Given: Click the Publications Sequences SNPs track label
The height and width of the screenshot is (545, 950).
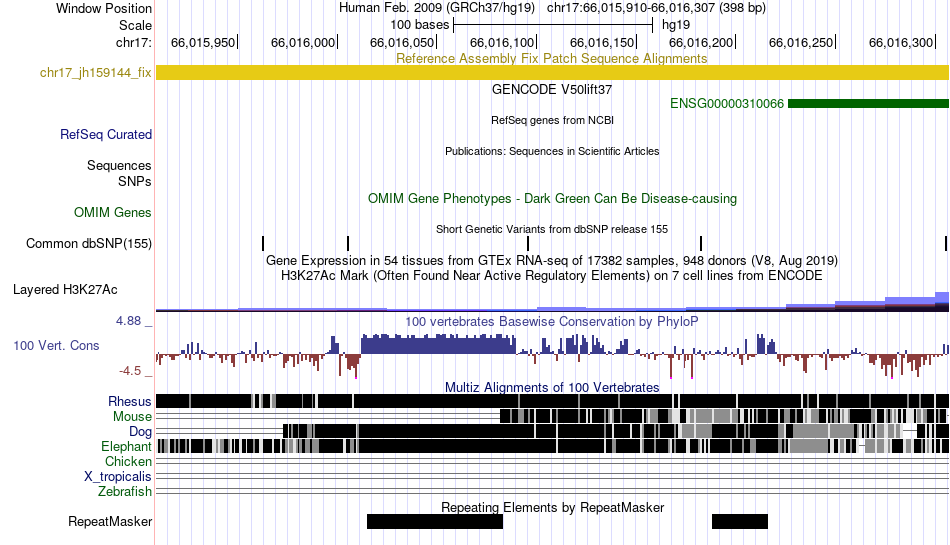Looking at the screenshot, I should pyautogui.click(x=119, y=173).
